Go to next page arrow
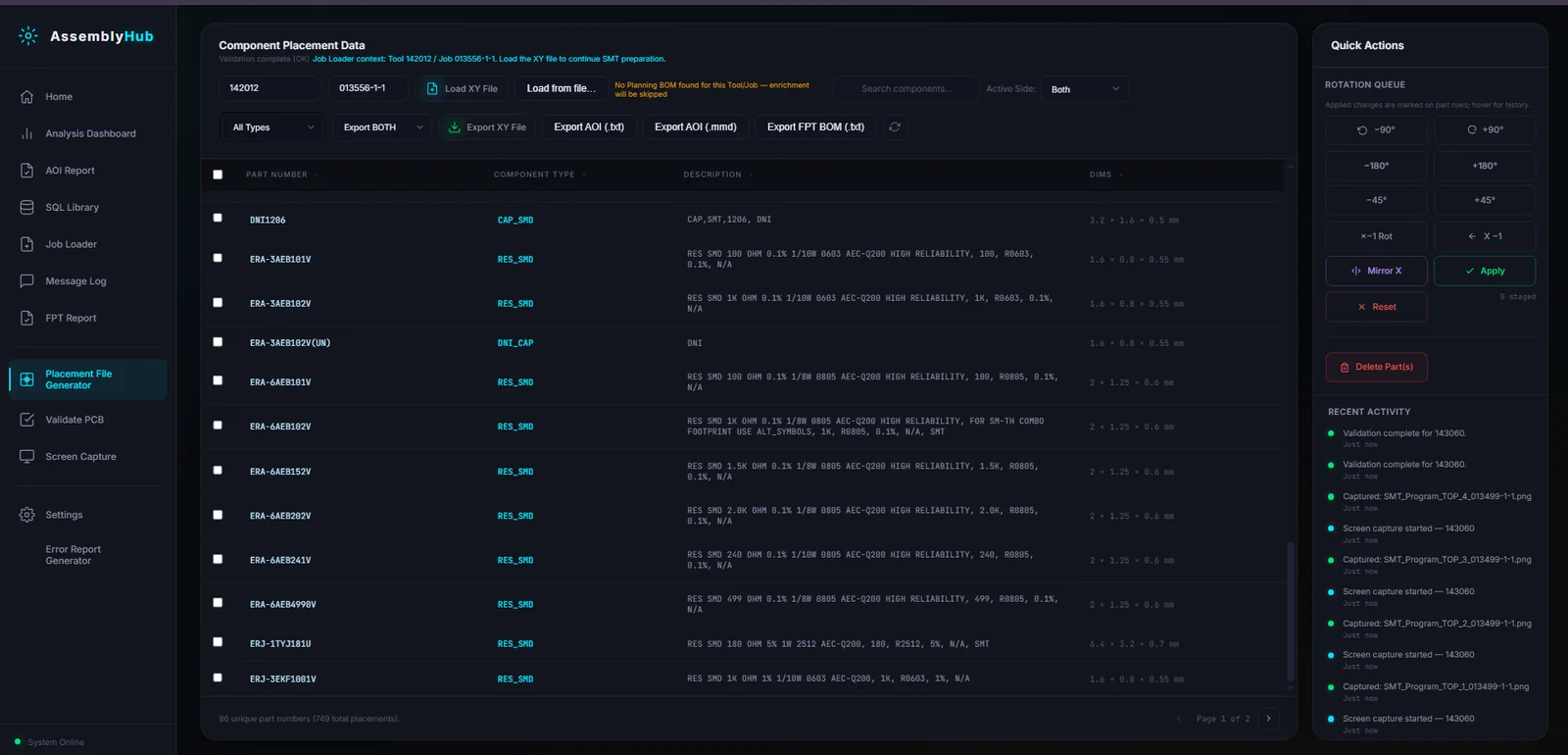1568x755 pixels. (x=1268, y=719)
